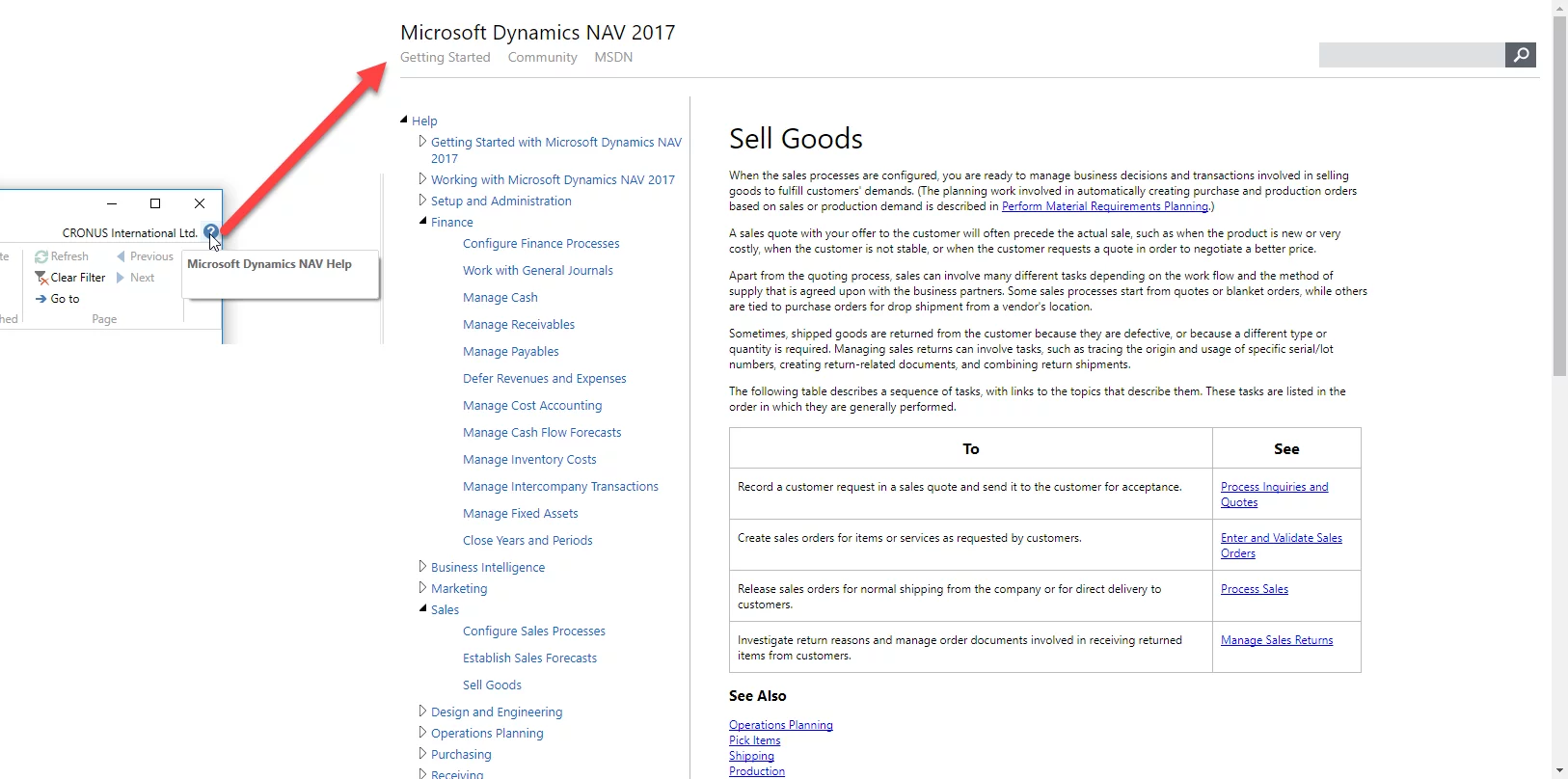Click the Next arrow icon

point(122,278)
